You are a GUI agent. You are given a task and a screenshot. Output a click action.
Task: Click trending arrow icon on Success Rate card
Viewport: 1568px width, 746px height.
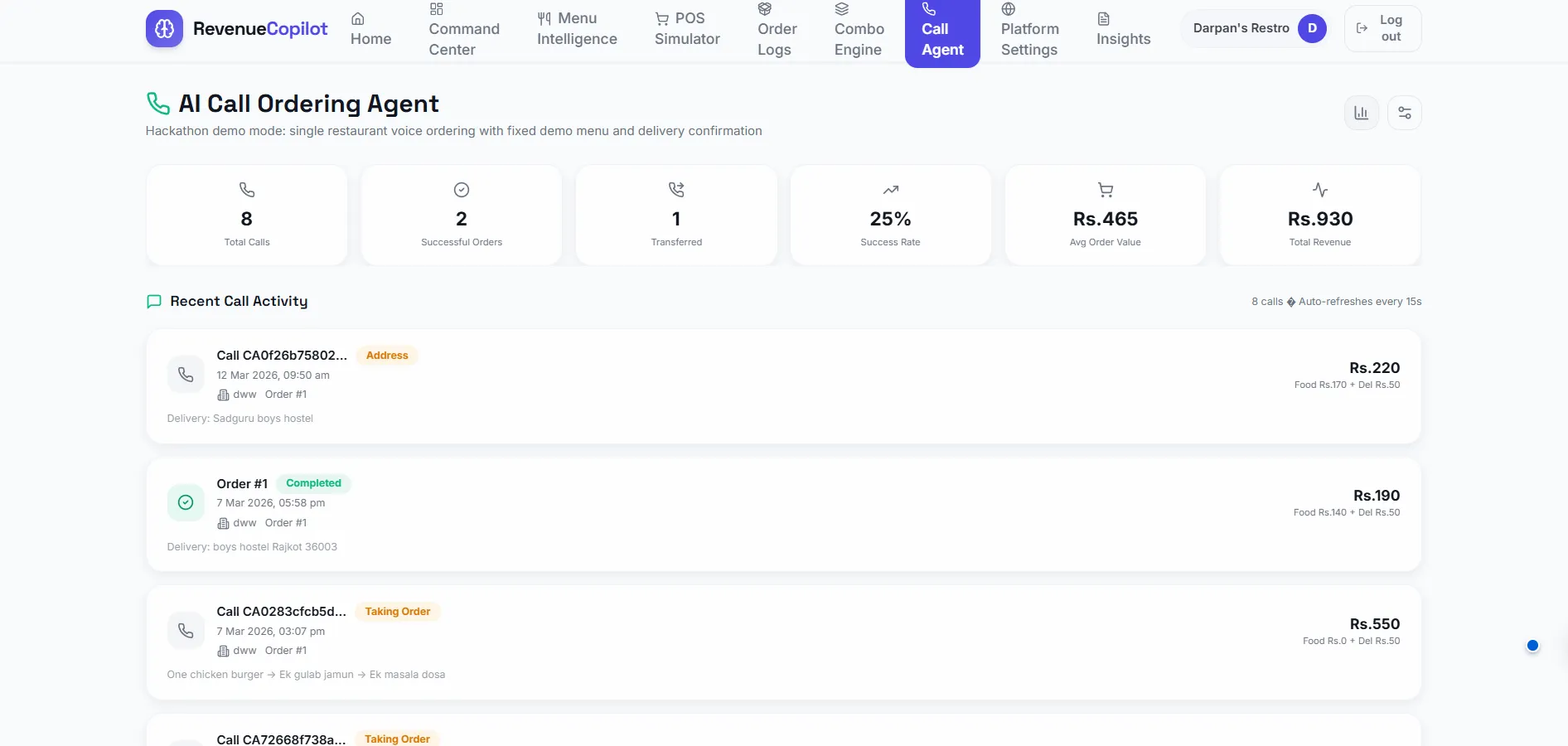pyautogui.click(x=891, y=190)
